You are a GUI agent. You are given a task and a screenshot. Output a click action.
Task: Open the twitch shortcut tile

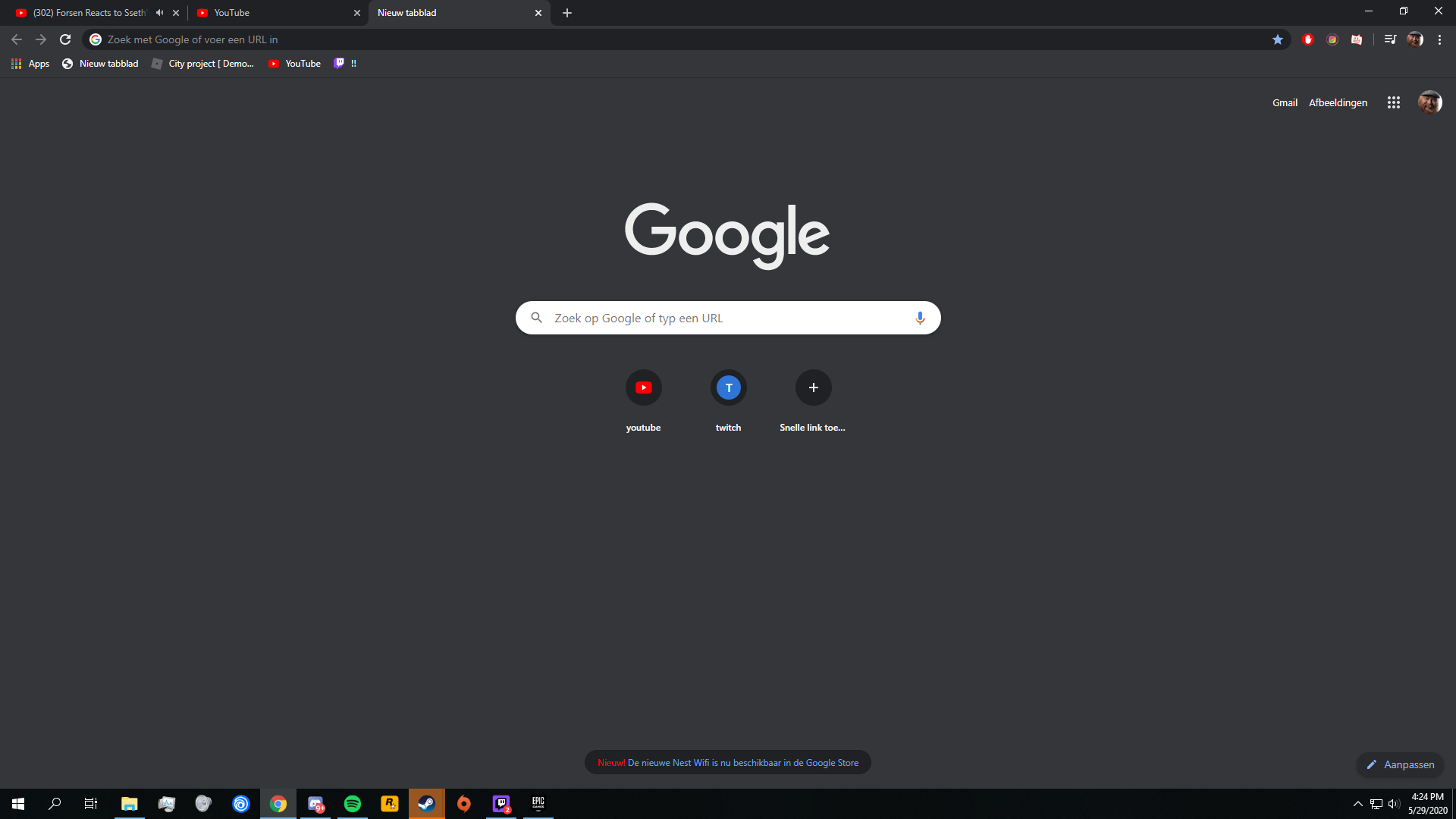point(728,388)
